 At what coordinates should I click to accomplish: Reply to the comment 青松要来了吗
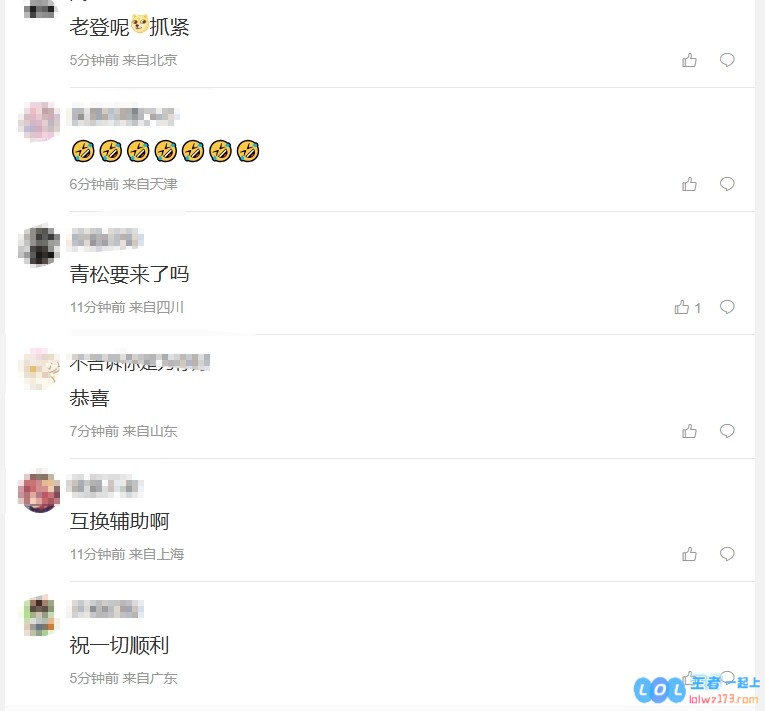[x=727, y=307]
